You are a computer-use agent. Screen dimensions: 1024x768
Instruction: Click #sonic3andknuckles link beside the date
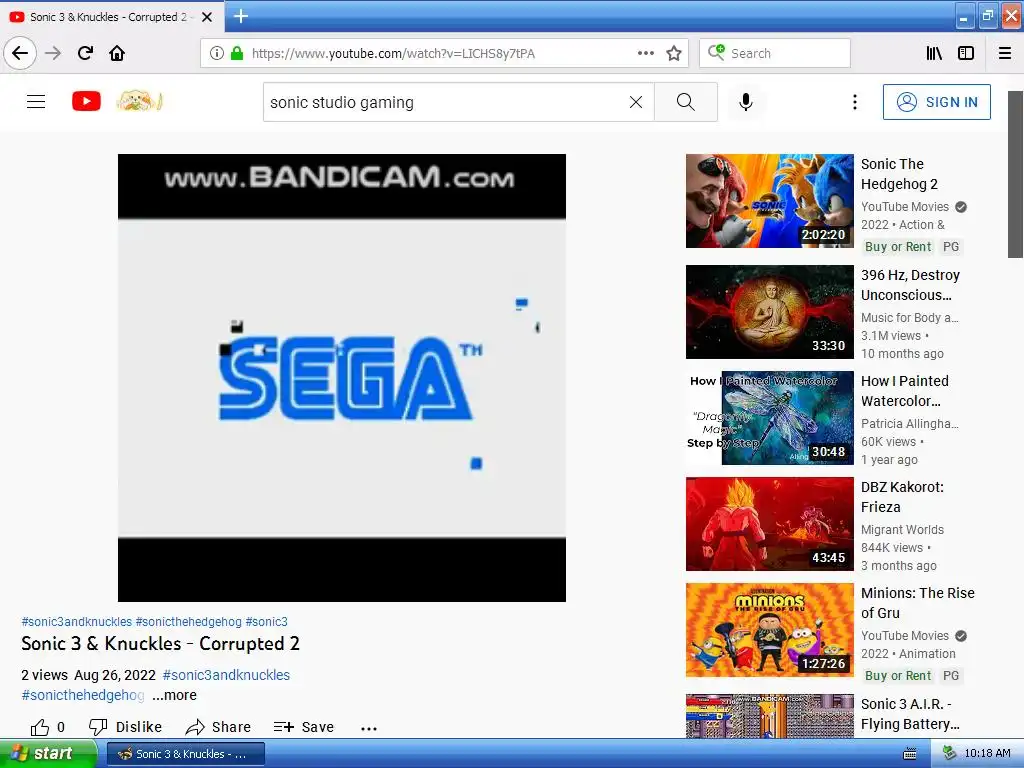[226, 675]
